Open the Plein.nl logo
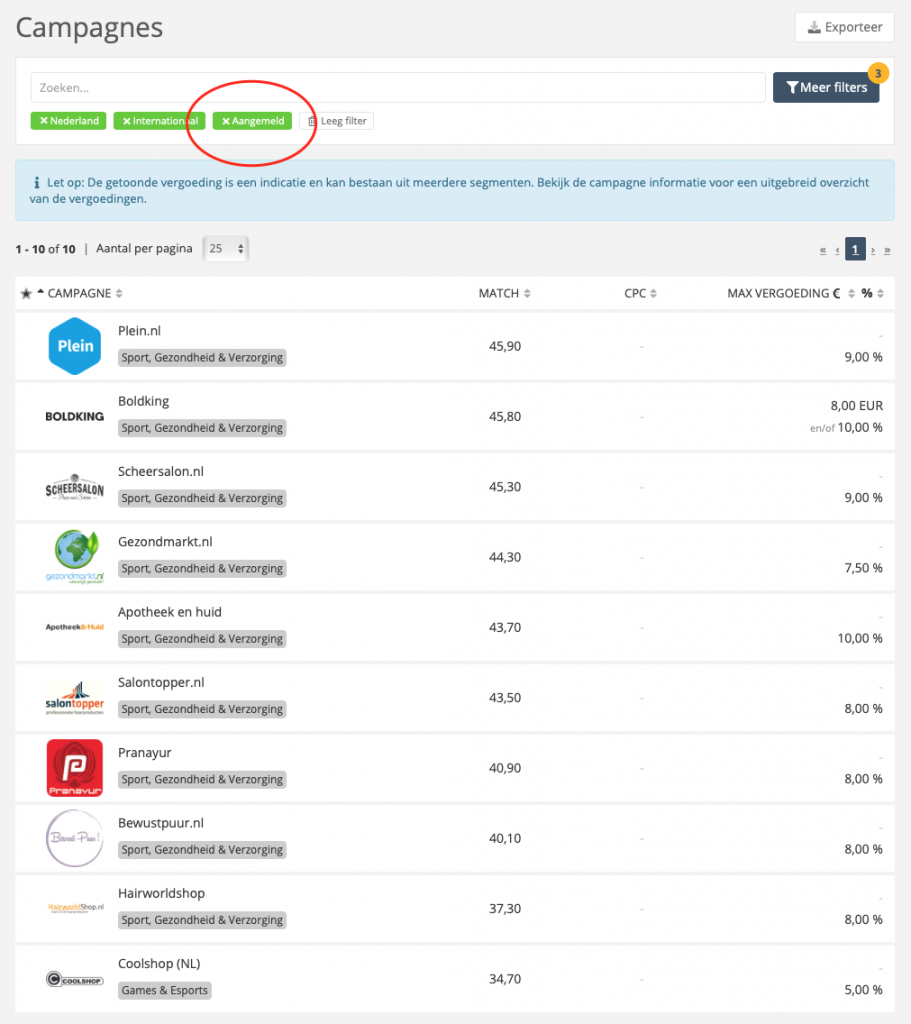Viewport: 911px width, 1024px height. point(75,346)
